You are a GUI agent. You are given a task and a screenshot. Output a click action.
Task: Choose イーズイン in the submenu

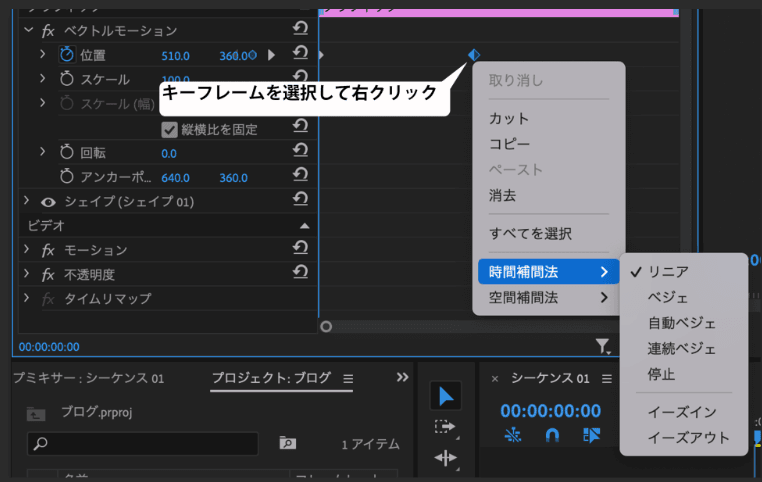(x=682, y=412)
